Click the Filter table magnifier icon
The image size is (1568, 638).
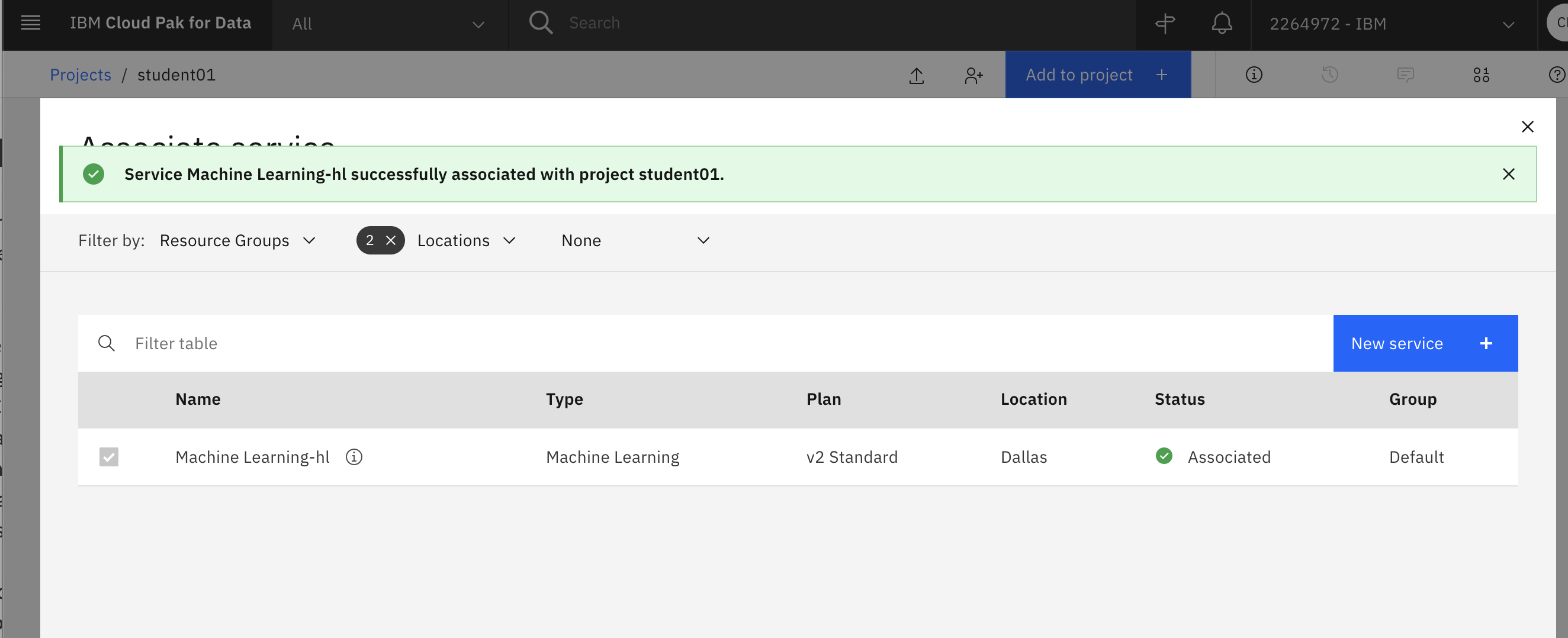click(107, 343)
